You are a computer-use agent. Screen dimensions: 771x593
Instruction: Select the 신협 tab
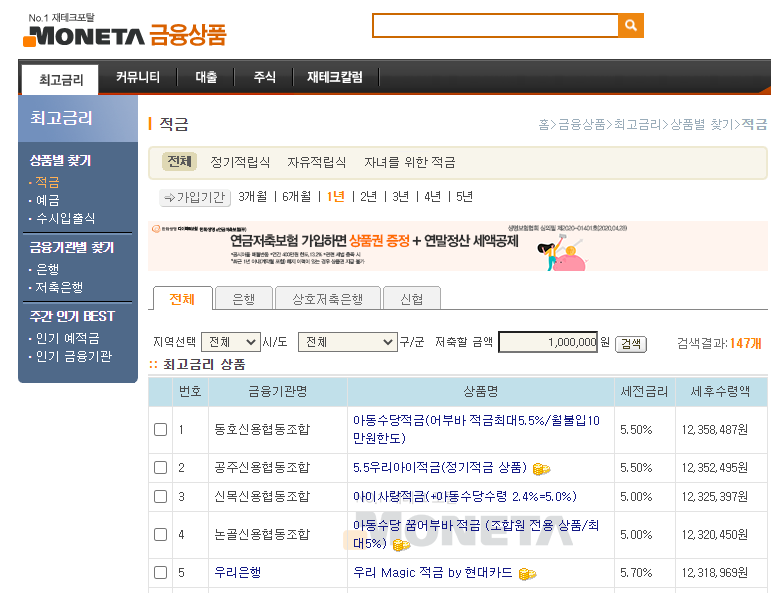(x=412, y=298)
